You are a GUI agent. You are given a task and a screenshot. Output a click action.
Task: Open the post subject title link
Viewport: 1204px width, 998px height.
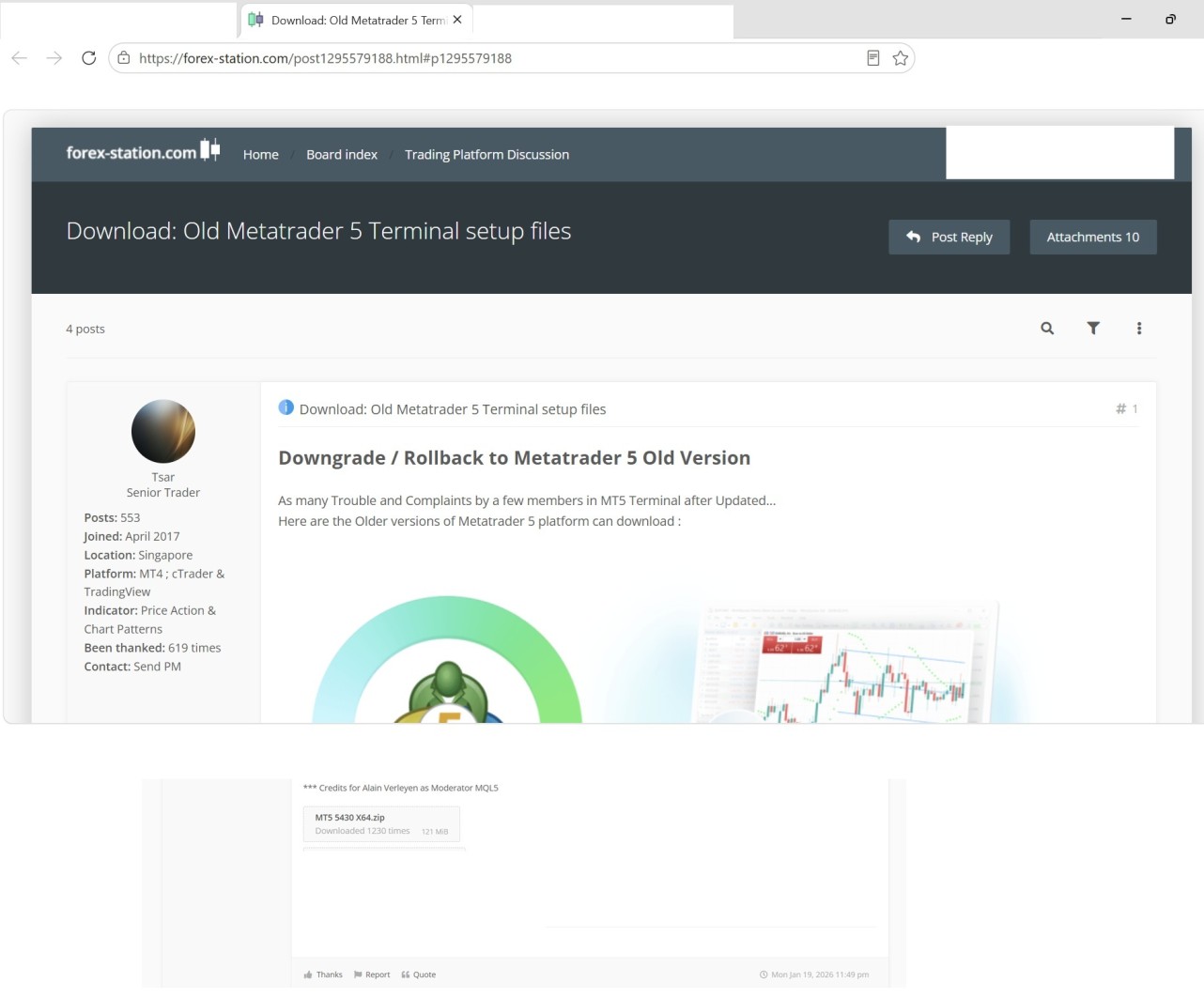click(x=453, y=409)
